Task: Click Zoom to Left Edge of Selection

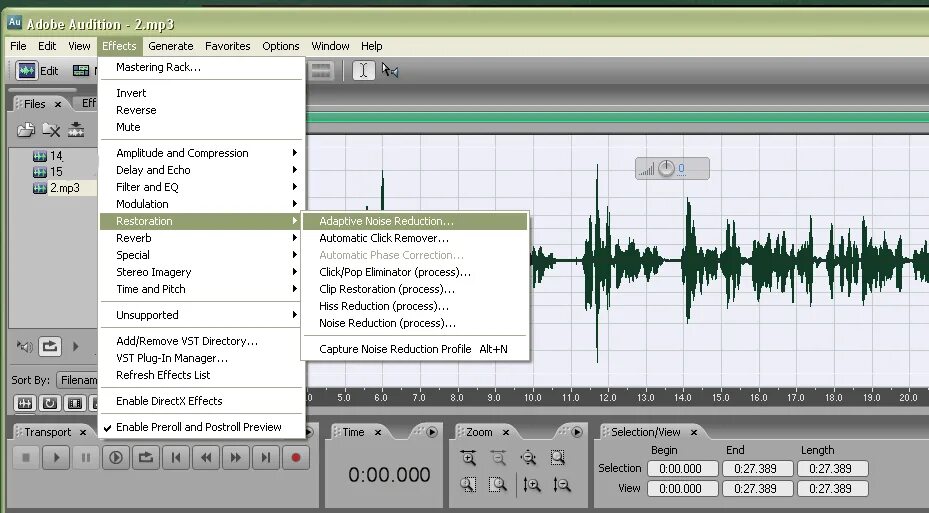Action: 468,485
